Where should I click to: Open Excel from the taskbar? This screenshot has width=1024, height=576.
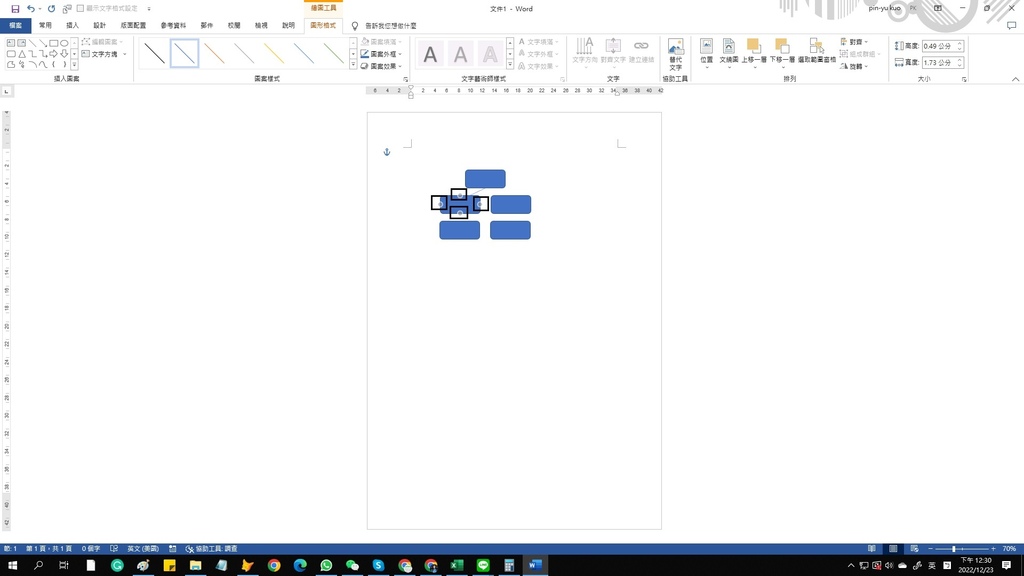coord(456,565)
